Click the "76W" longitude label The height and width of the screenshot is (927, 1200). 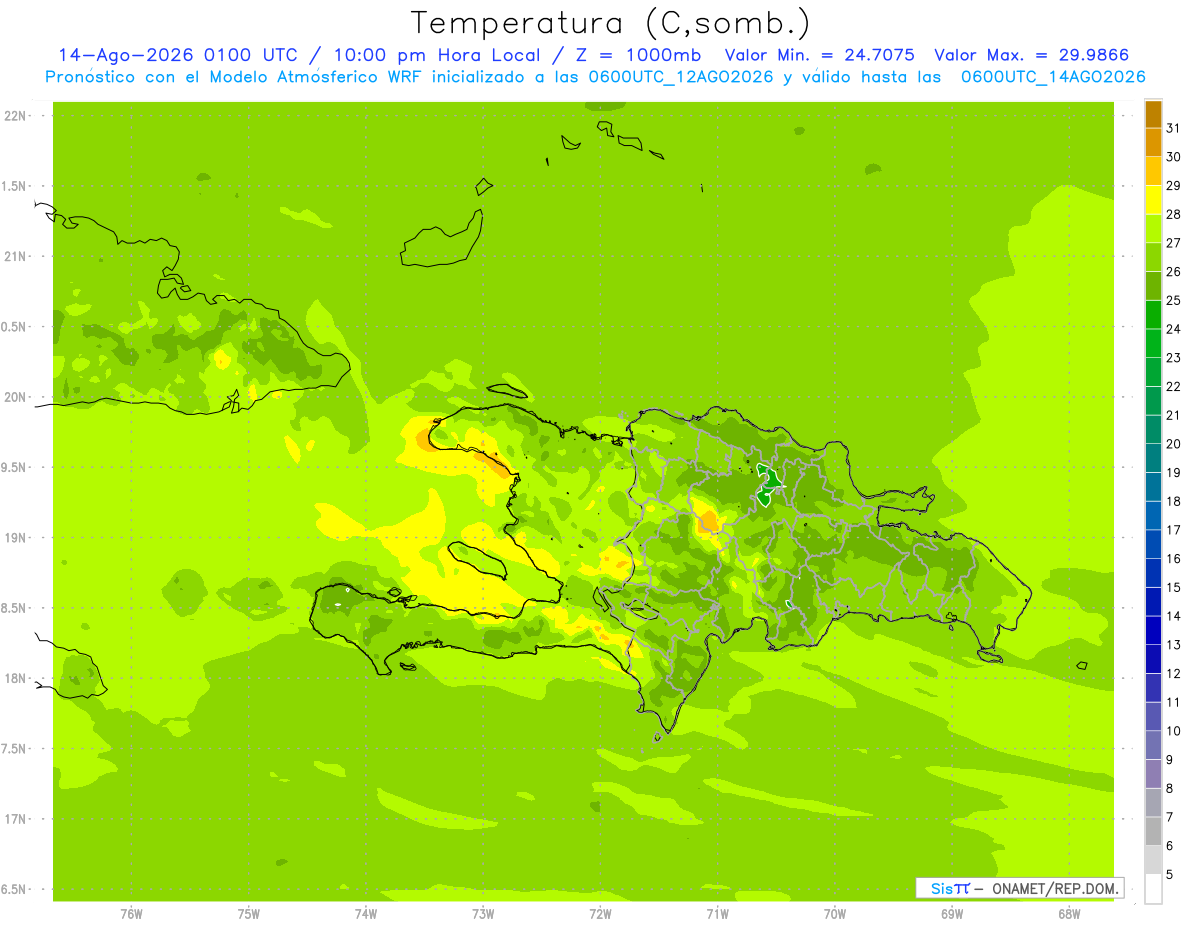[x=132, y=914]
